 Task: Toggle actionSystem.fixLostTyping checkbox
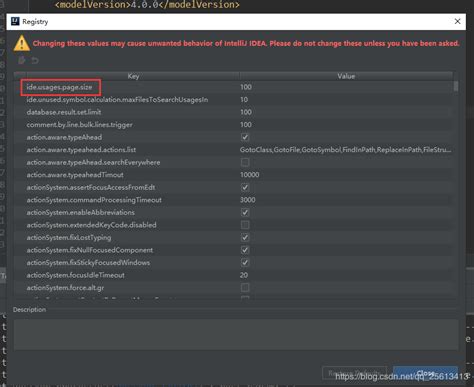[245, 237]
